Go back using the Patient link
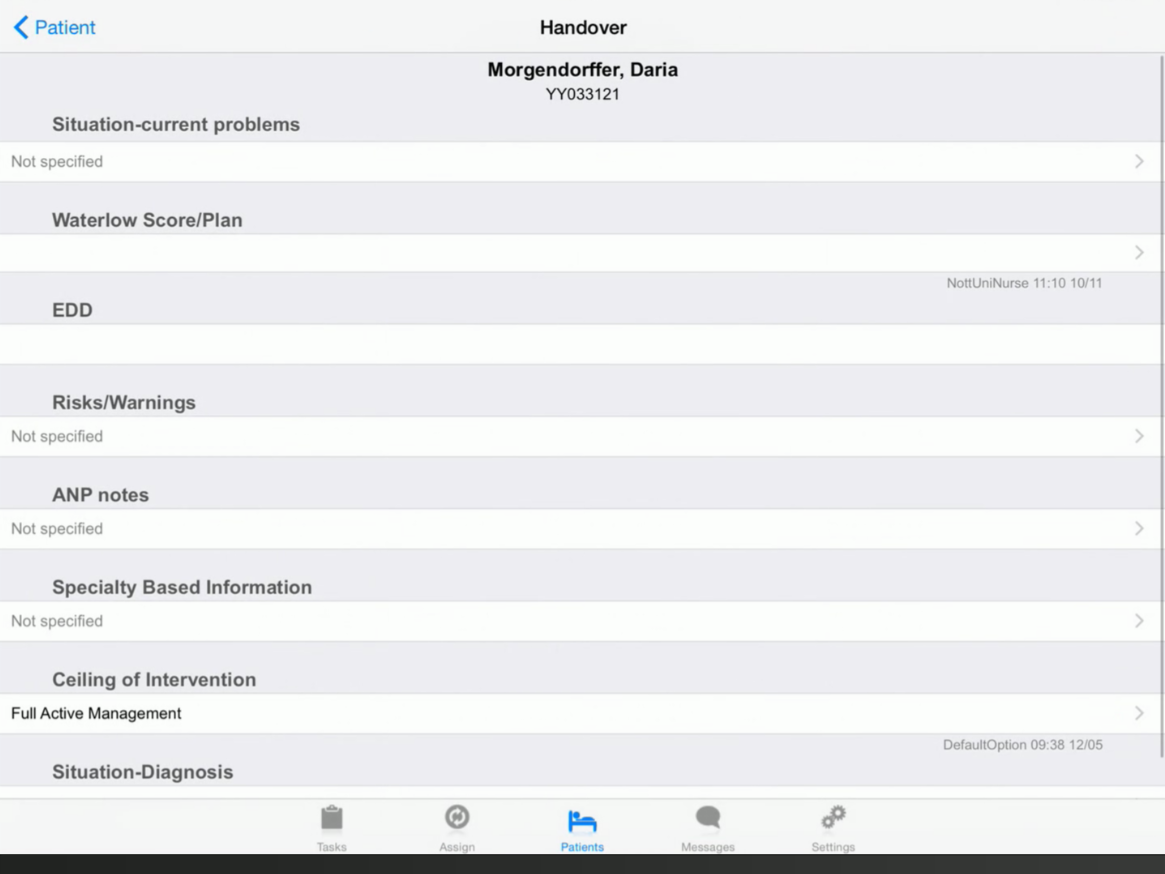 coord(65,28)
